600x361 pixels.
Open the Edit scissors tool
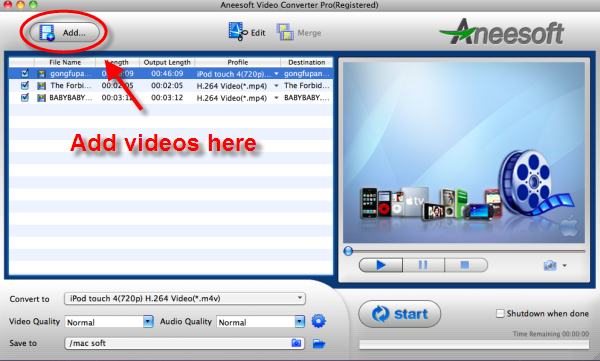pos(247,32)
